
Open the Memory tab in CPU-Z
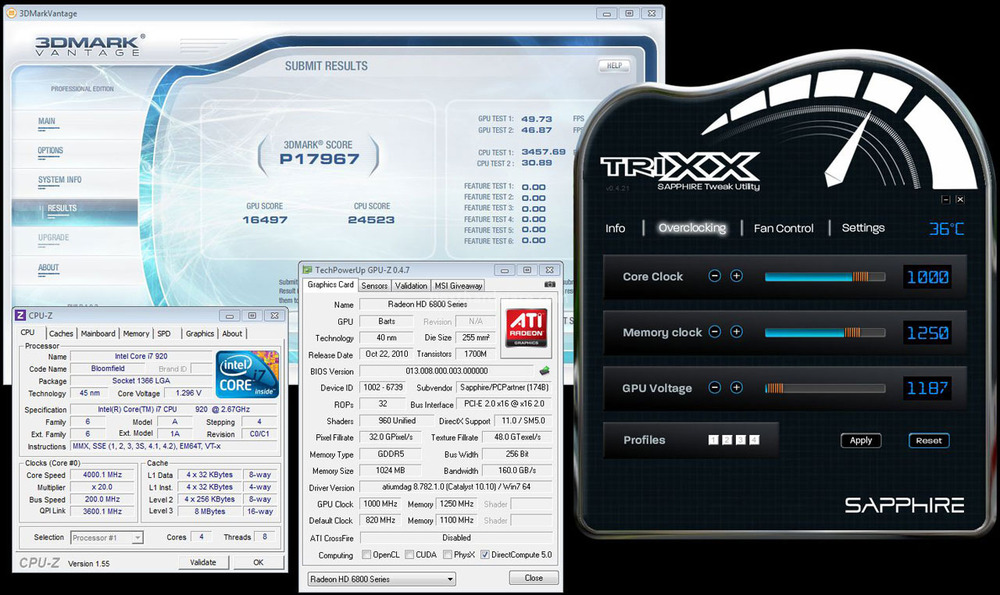tap(136, 334)
